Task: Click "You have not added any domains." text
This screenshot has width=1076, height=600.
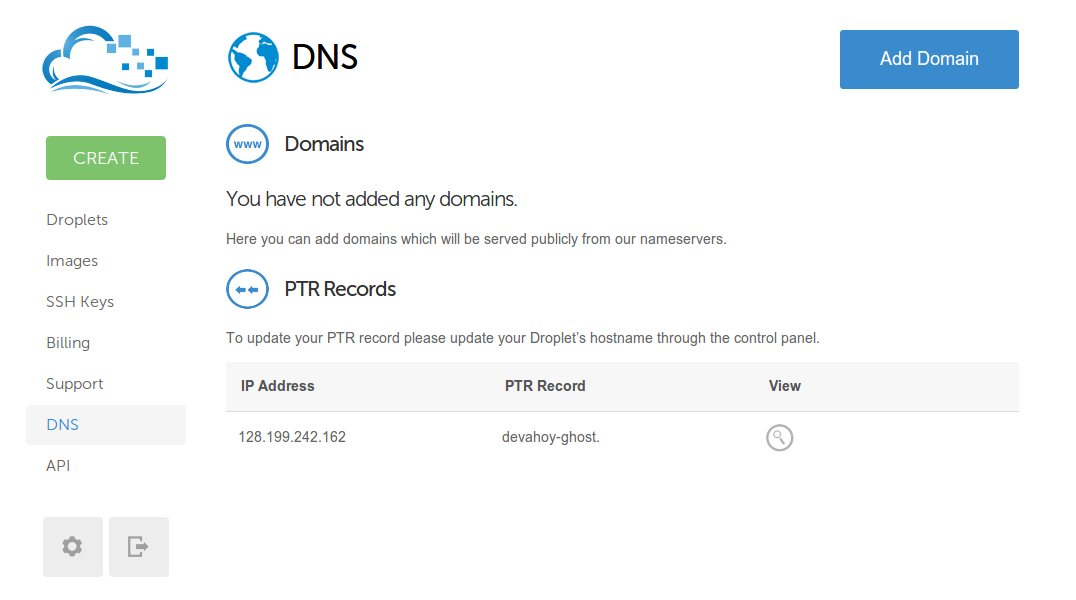Action: click(371, 199)
